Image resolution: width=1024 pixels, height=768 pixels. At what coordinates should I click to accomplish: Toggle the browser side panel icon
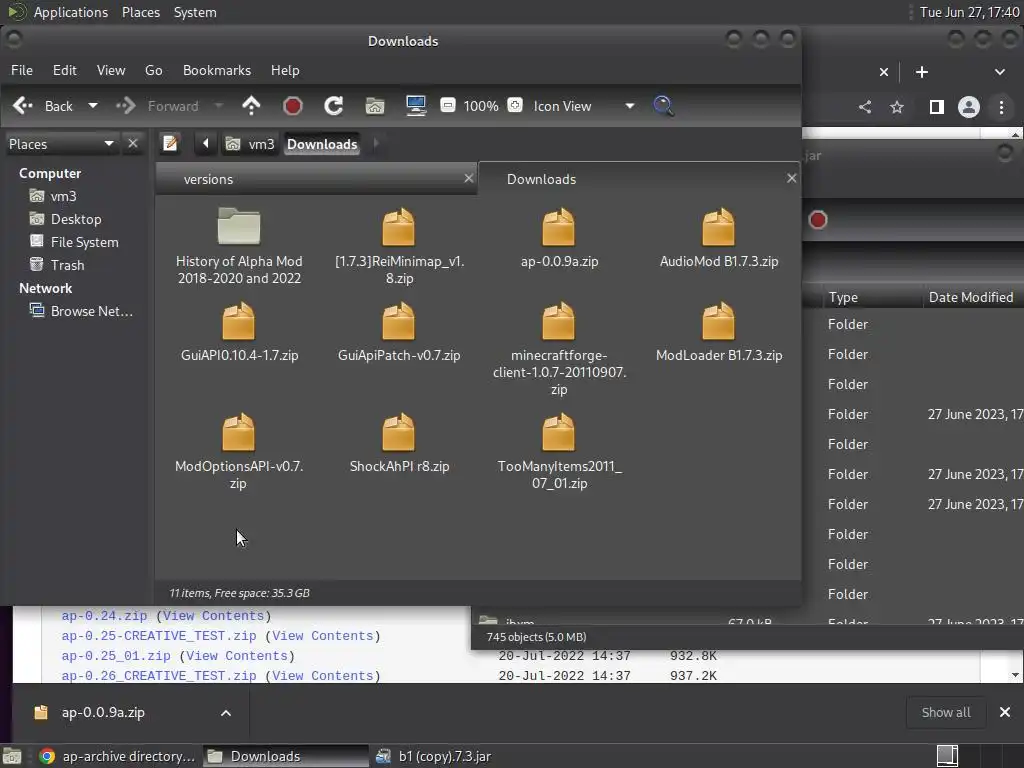point(936,106)
